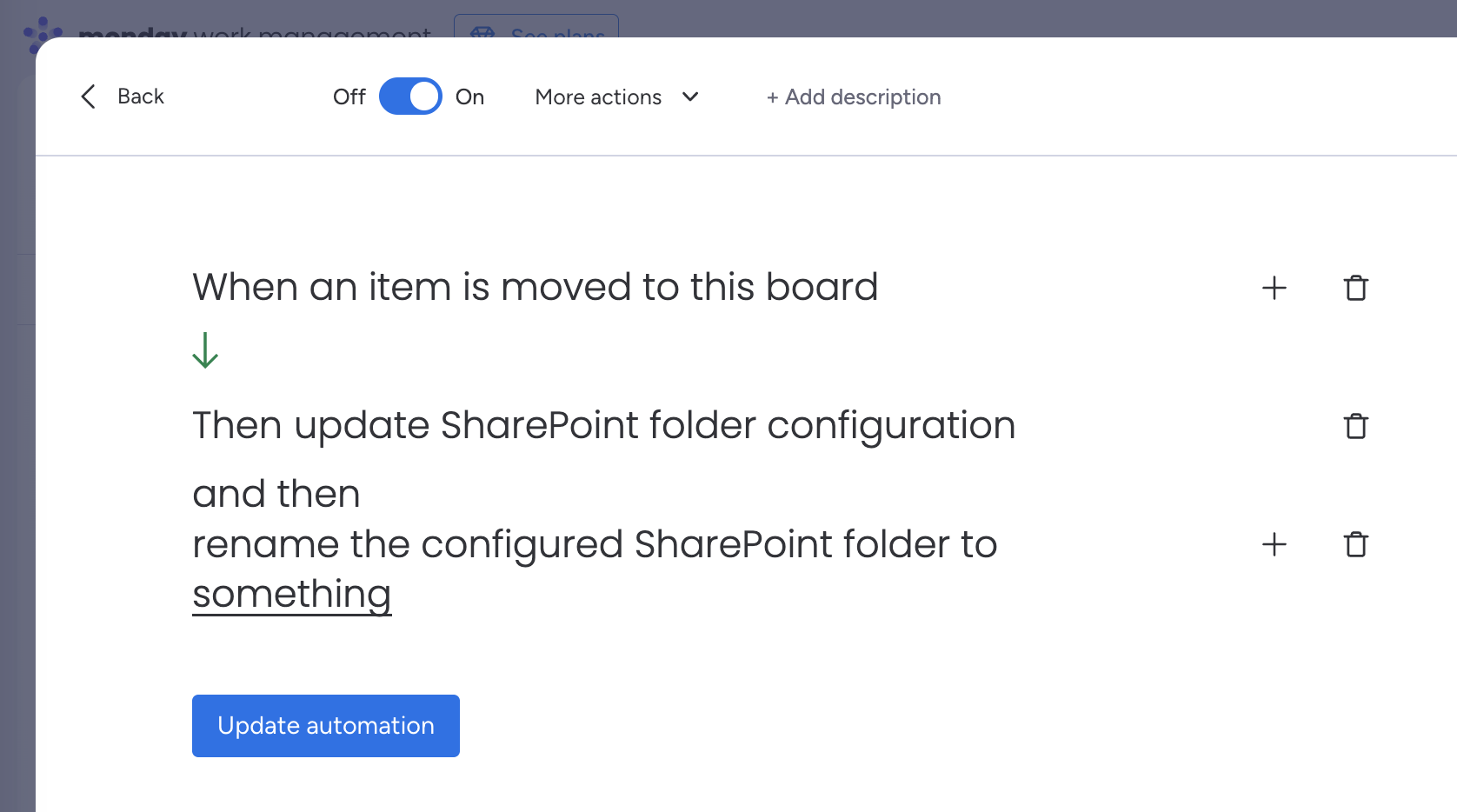Click the 'On' label beside the toggle
The height and width of the screenshot is (812, 1457).
coord(469,97)
